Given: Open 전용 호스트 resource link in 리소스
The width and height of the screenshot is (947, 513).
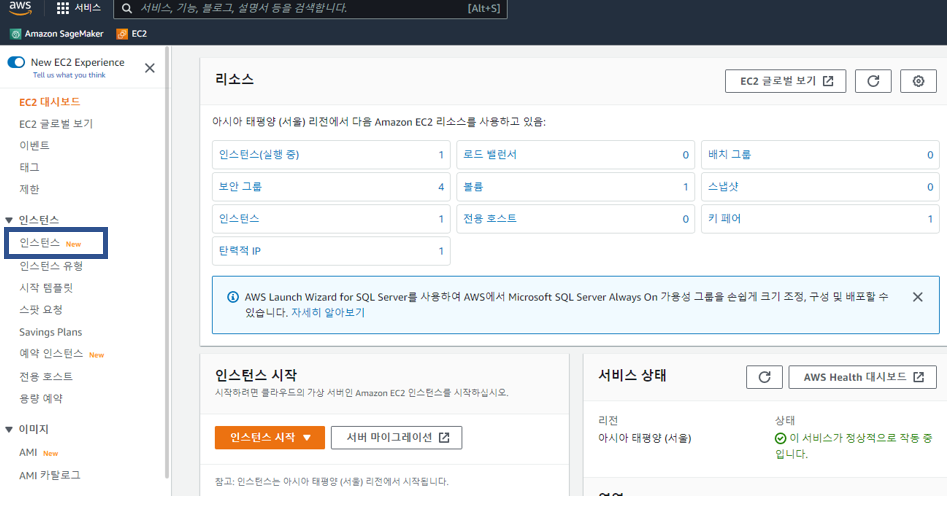Looking at the screenshot, I should click(x=490, y=218).
